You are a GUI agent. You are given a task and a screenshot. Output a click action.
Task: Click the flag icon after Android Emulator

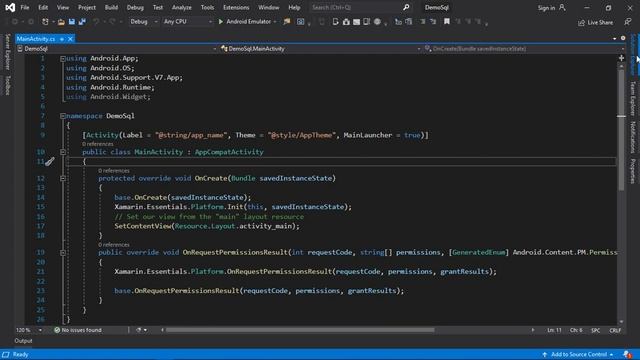pyautogui.click(x=287, y=22)
